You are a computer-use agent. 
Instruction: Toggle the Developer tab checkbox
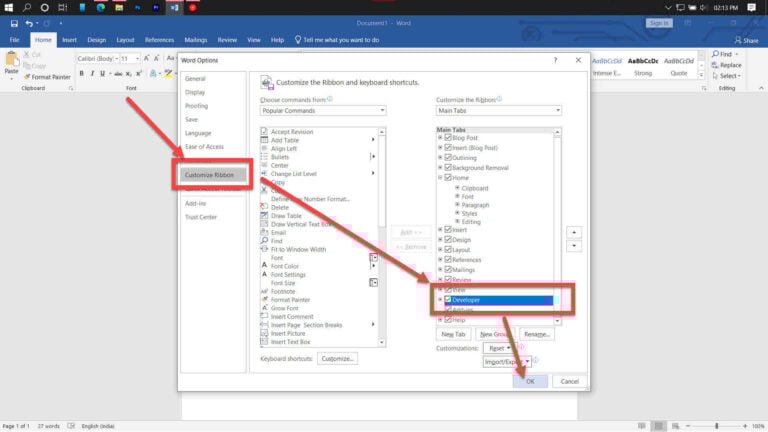click(x=448, y=300)
